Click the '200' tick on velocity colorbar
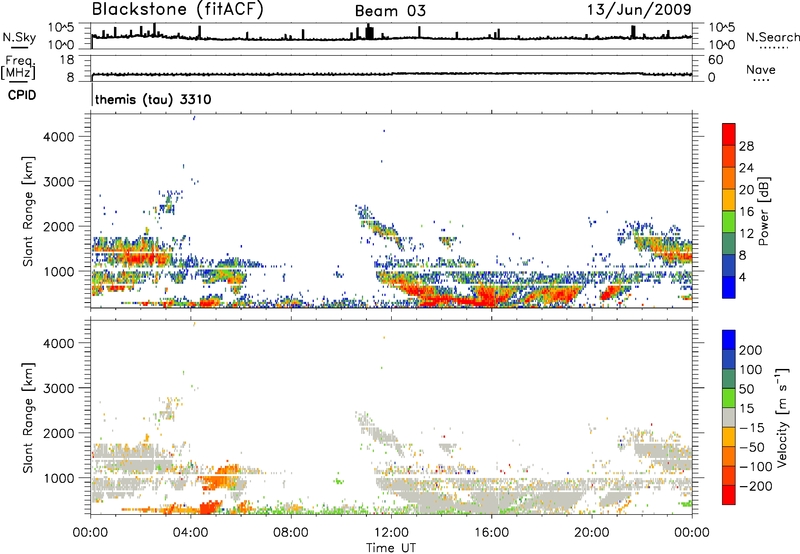Viewport: 800px width, 554px height. pos(751,350)
